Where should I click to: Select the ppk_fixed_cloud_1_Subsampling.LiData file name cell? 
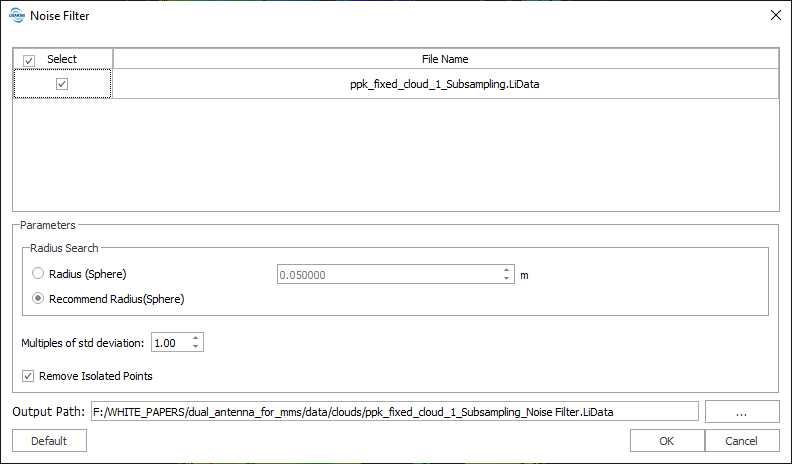pyautogui.click(x=445, y=85)
